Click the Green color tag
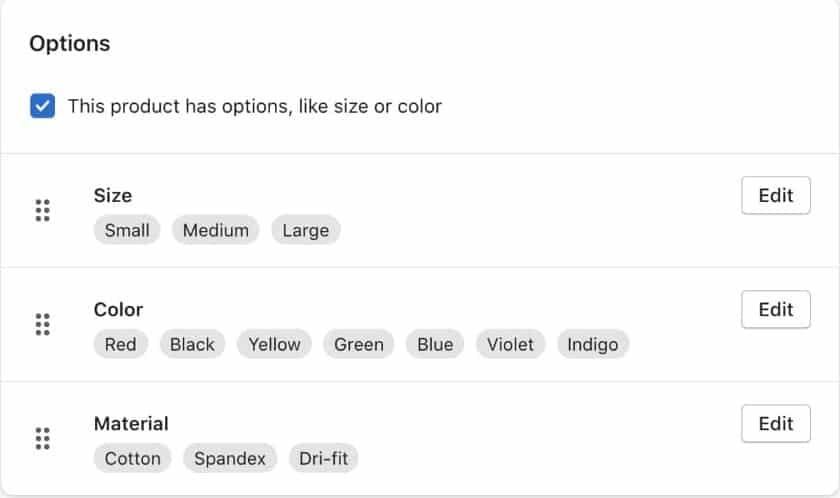This screenshot has width=840, height=498. point(358,344)
